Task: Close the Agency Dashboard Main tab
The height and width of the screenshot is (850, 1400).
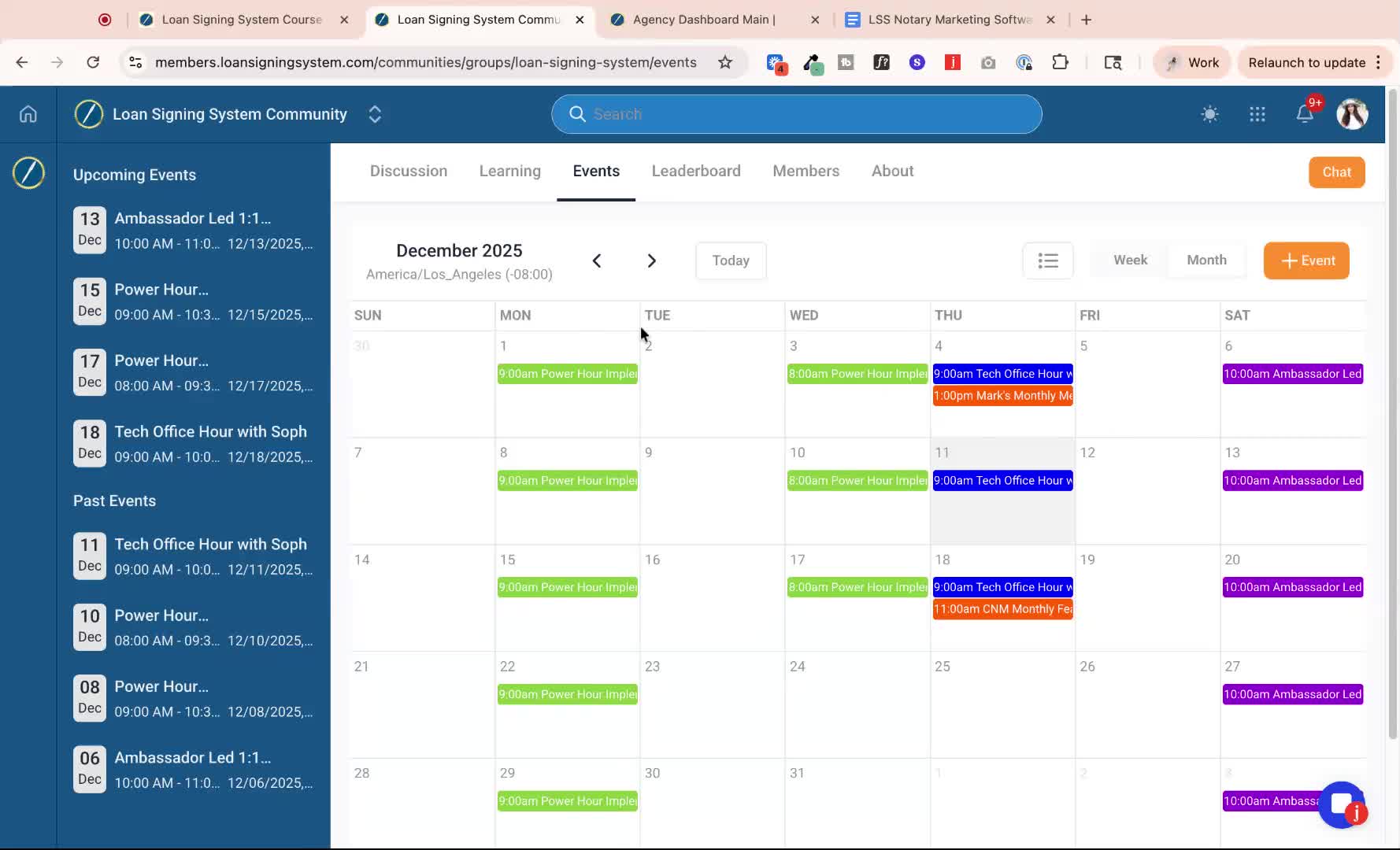Action: [x=815, y=20]
